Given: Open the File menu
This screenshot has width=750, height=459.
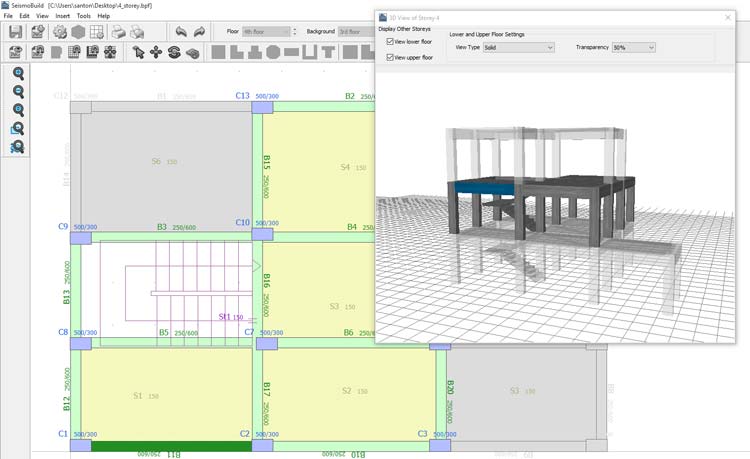Looking at the screenshot, I should [x=8, y=16].
